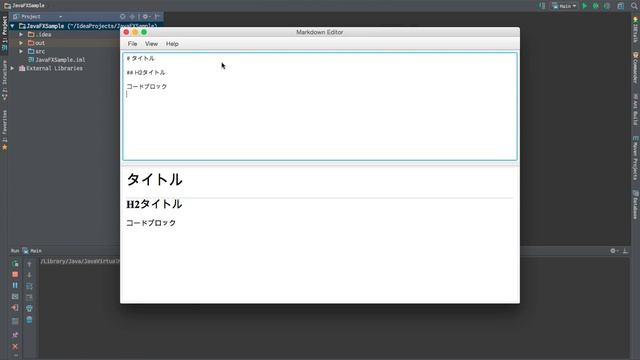This screenshot has width=640, height=360.
Task: Click inside the Markdown text input area
Action: tap(320, 106)
